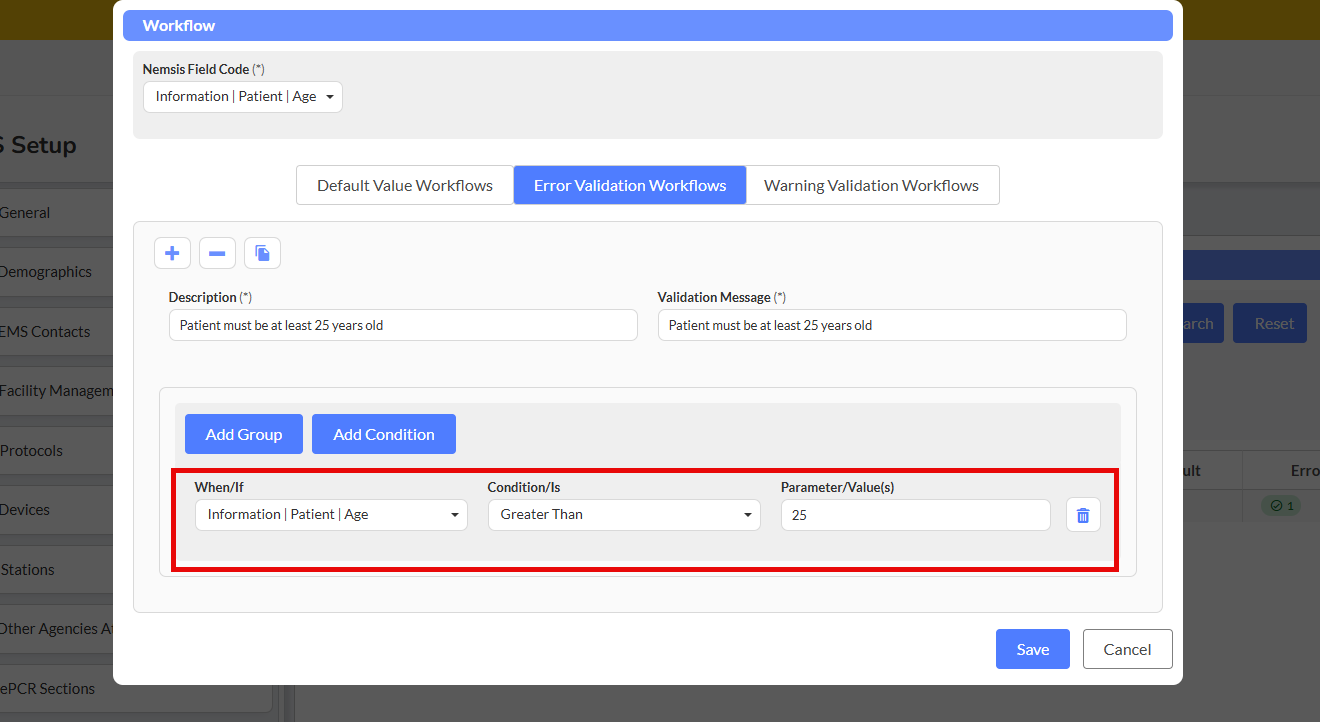Click the plus icon to add workflow
This screenshot has width=1320, height=722.
point(172,253)
